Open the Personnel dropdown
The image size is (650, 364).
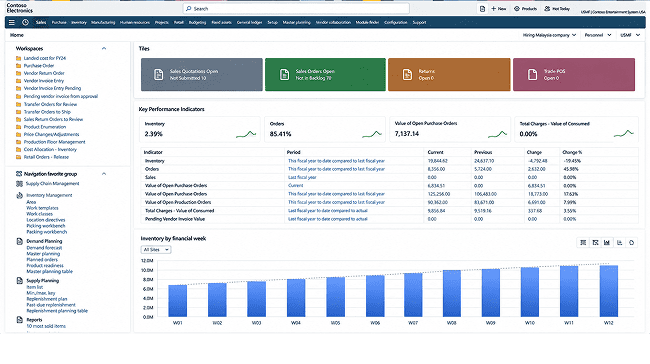coord(598,35)
